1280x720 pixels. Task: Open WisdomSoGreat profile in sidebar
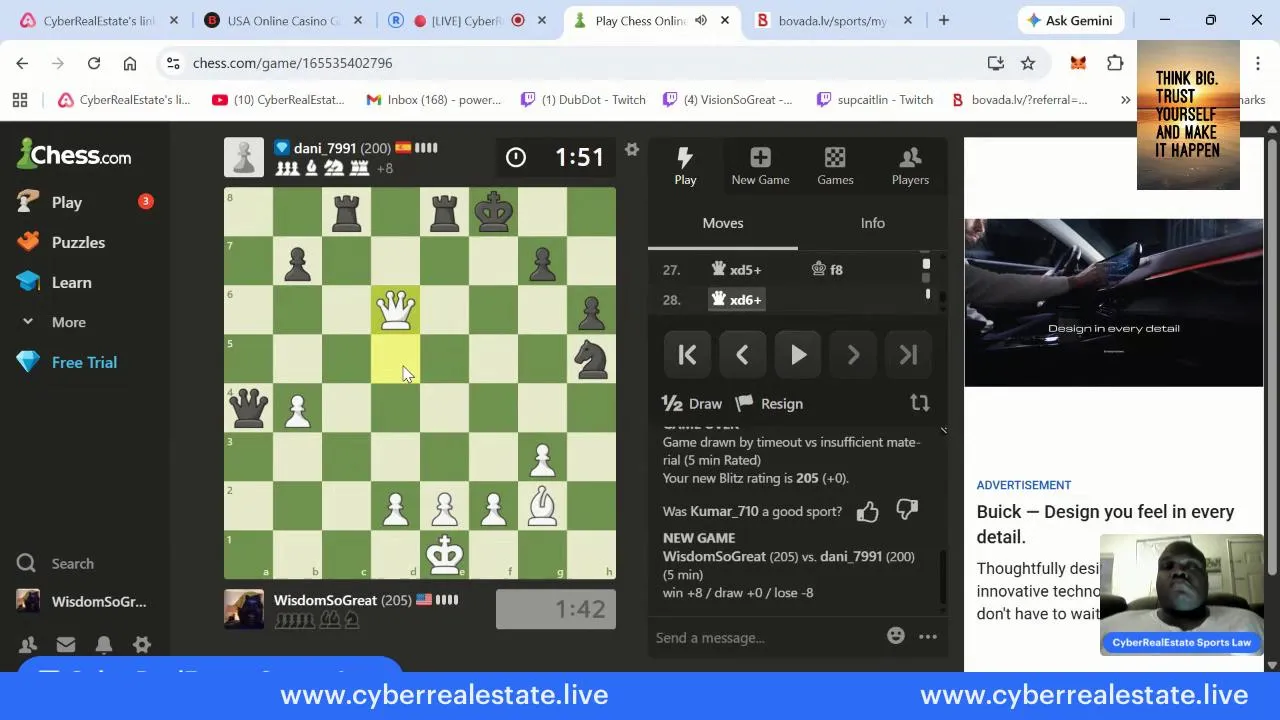coord(84,601)
